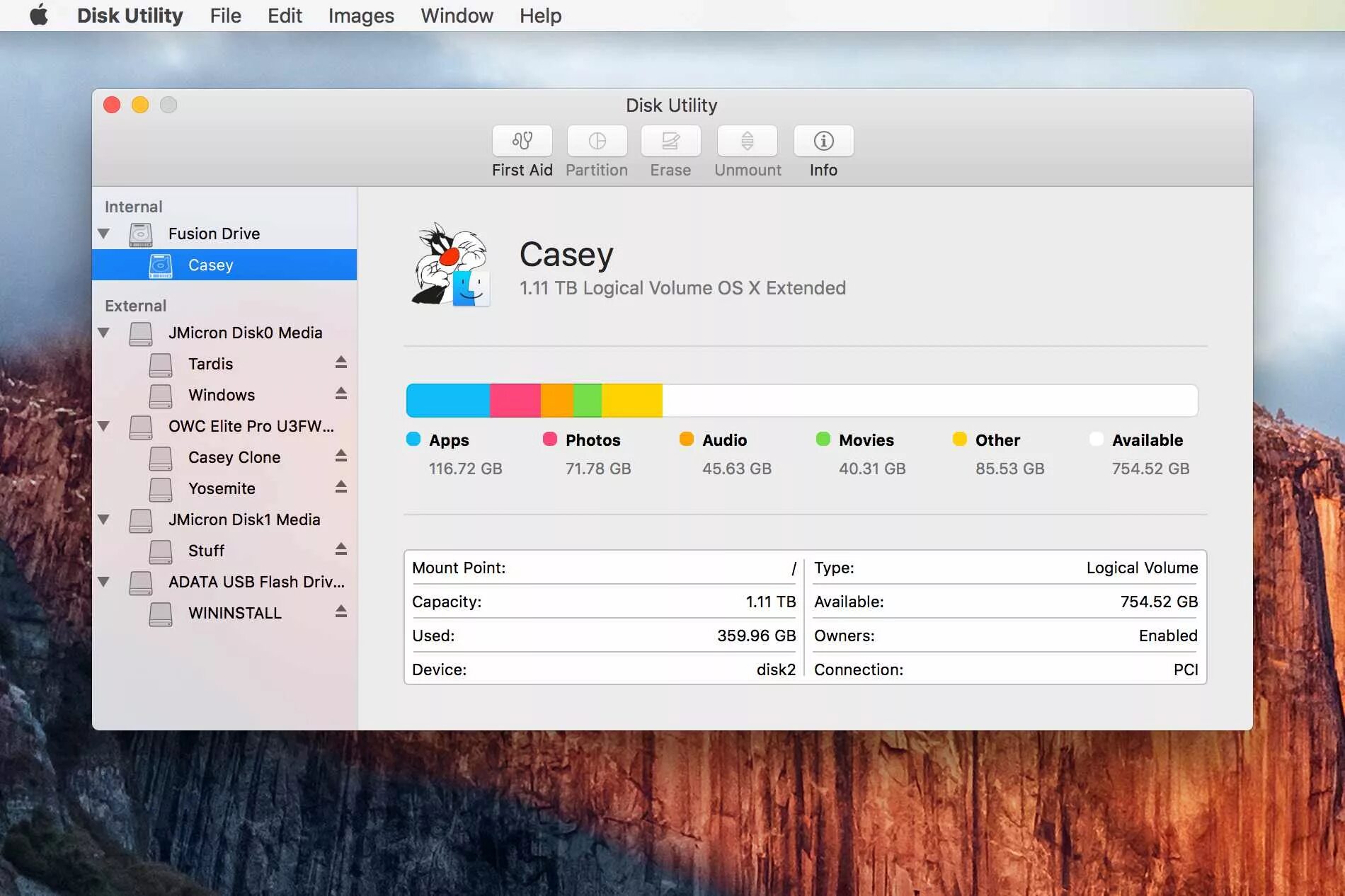This screenshot has width=1345, height=896.
Task: Click the PCI Connection value
Action: (1186, 670)
